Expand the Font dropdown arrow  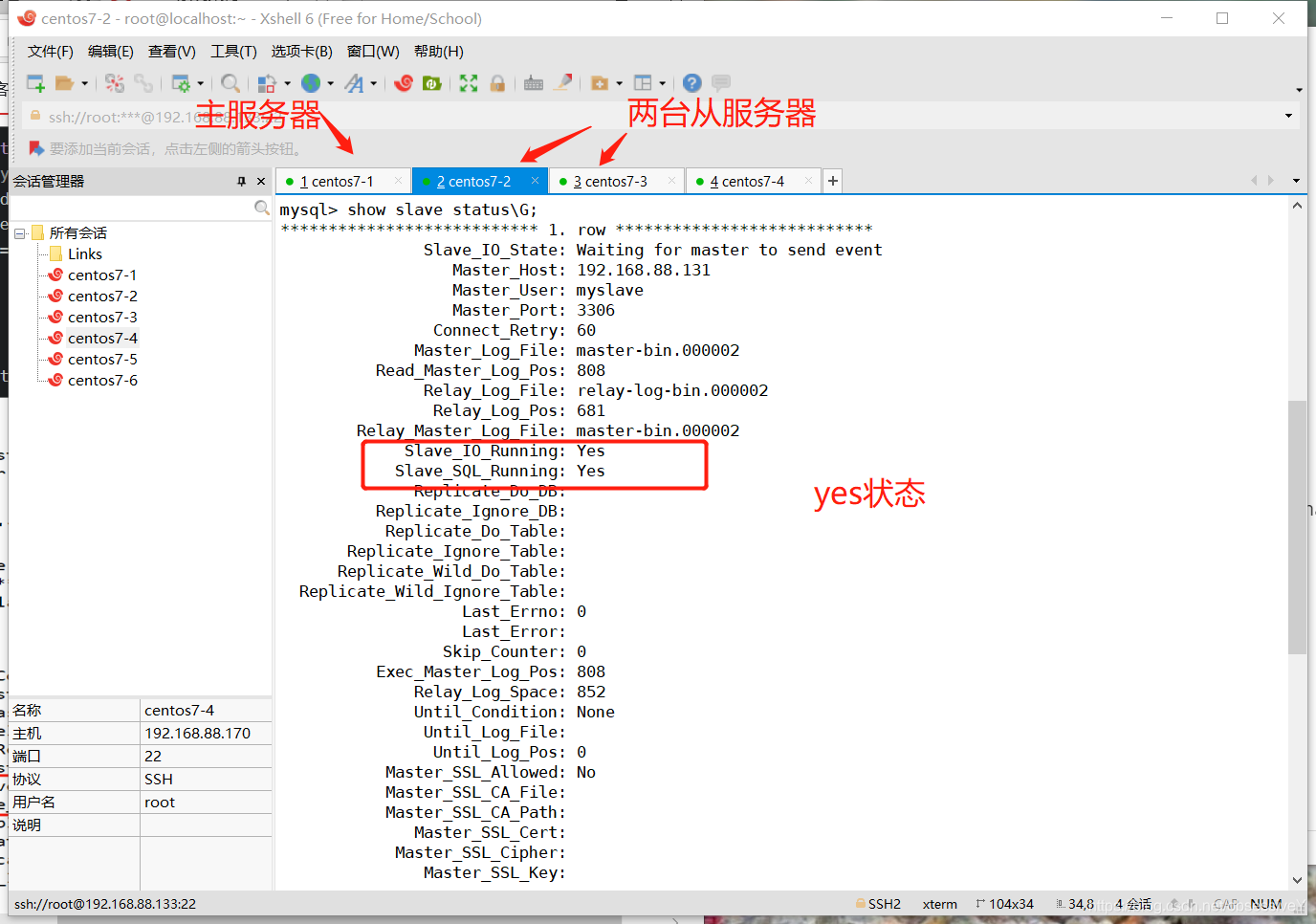pos(373,83)
